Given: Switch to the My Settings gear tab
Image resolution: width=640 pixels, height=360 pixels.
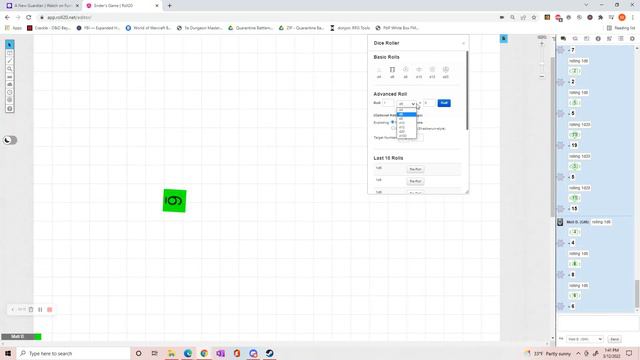Looking at the screenshot, I should [x=632, y=38].
